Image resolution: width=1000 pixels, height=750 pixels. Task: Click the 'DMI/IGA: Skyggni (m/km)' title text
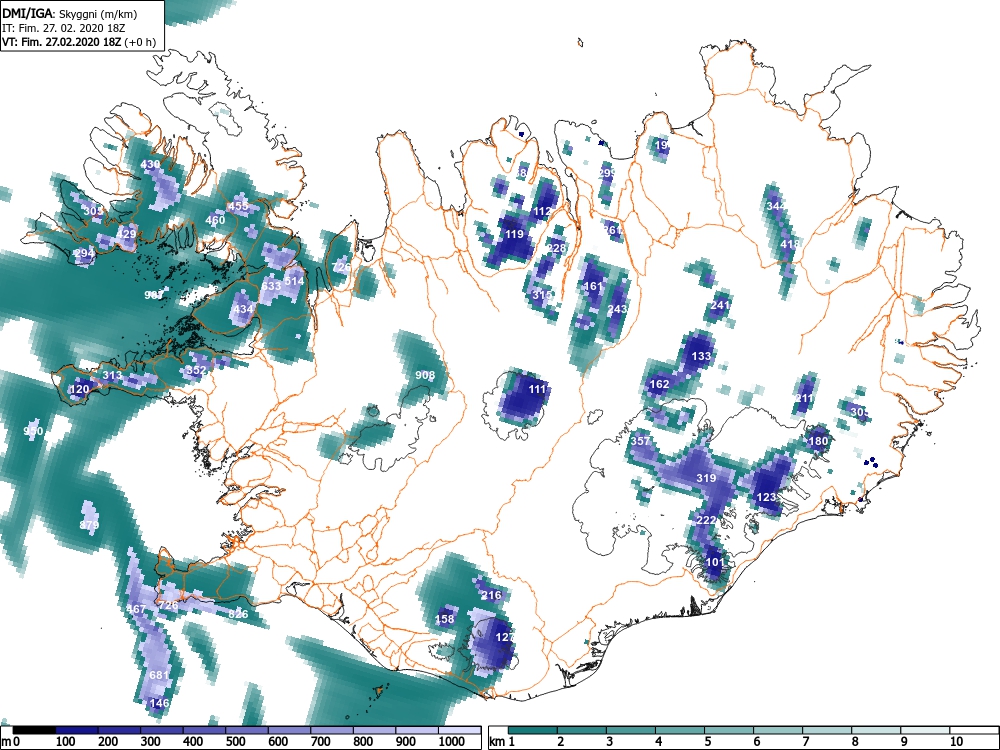70,13
